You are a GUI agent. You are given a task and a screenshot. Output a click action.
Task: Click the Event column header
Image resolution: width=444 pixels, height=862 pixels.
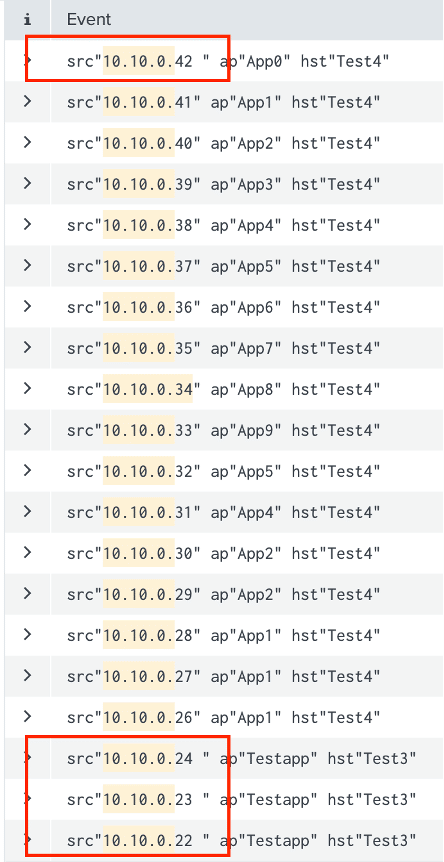(x=89, y=20)
